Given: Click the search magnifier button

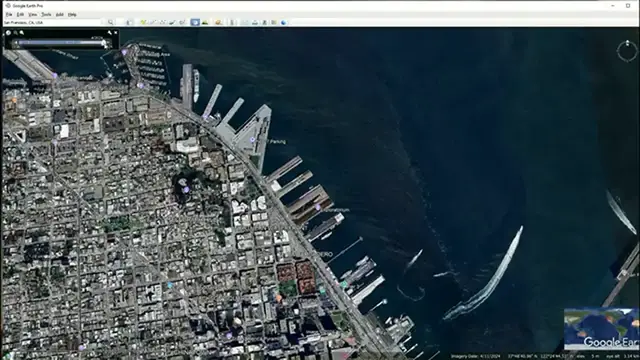Looking at the screenshot, I should pyautogui.click(x=111, y=22).
